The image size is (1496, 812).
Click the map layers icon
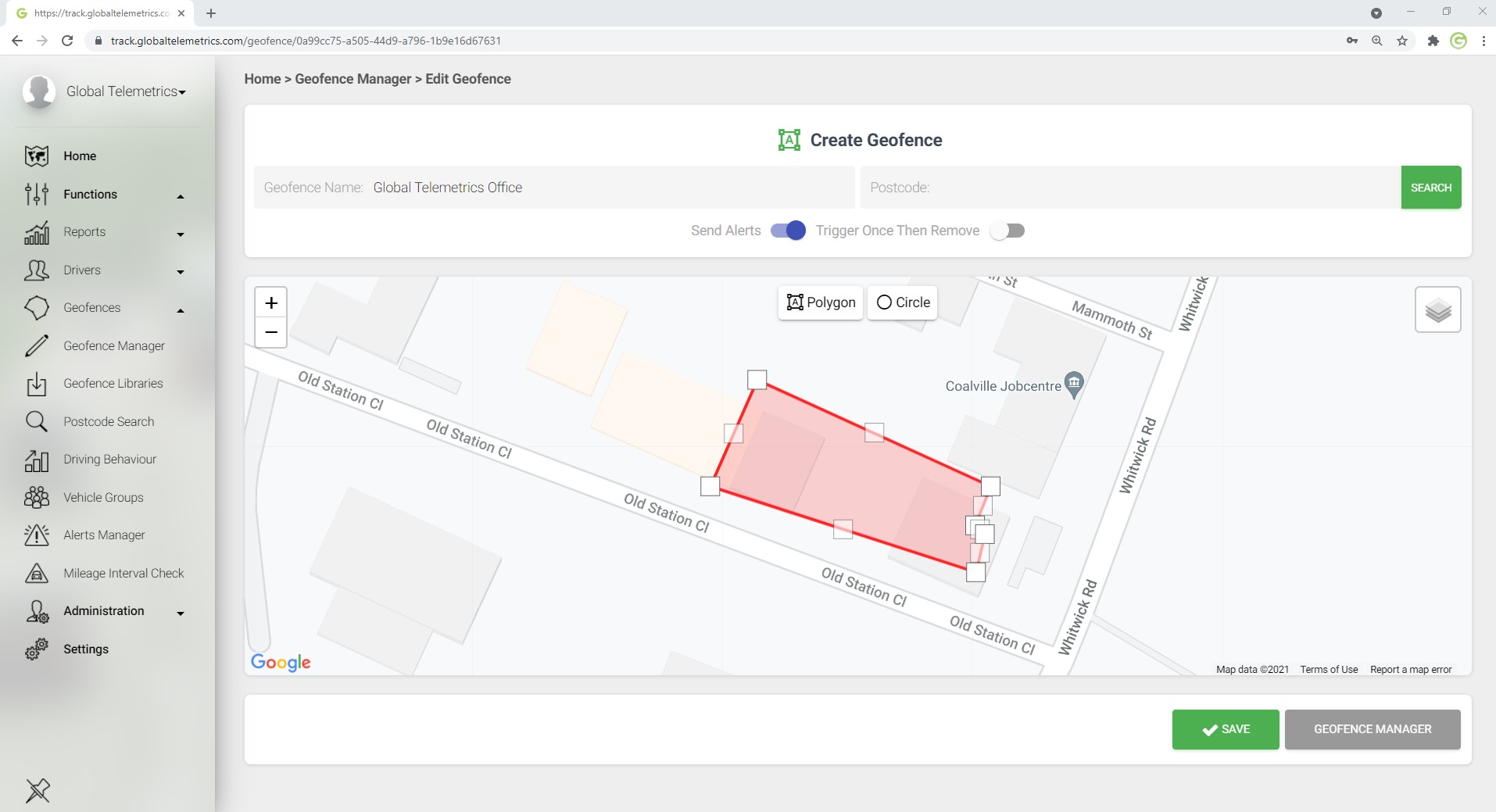coord(1437,310)
